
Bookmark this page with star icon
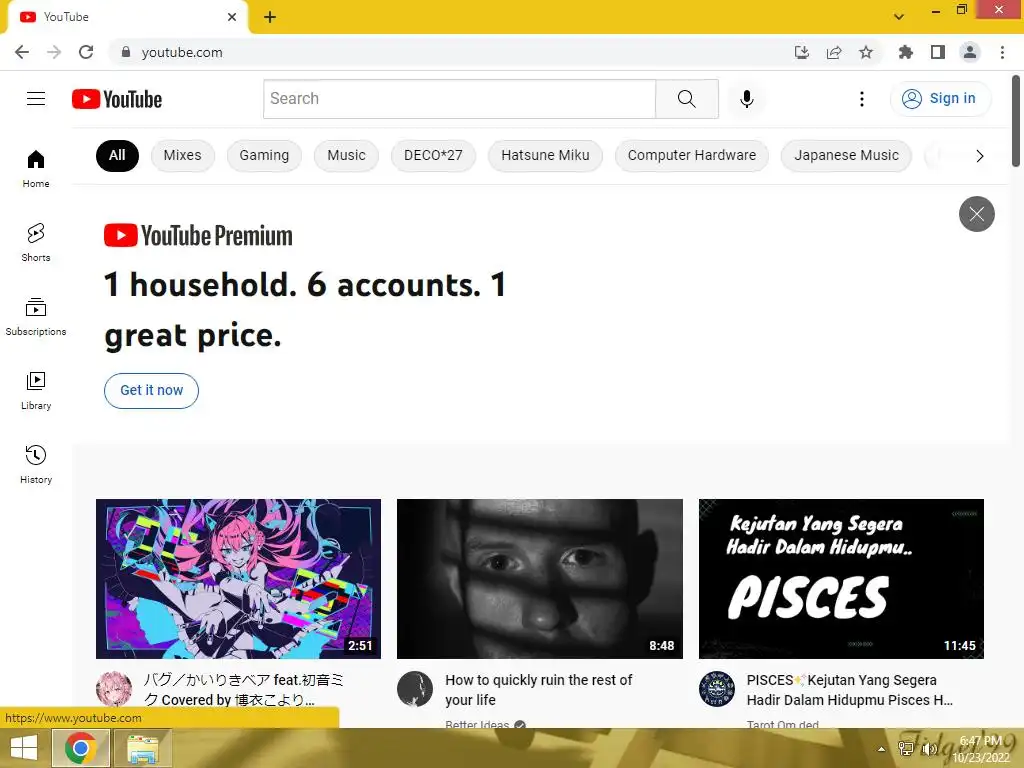click(865, 52)
